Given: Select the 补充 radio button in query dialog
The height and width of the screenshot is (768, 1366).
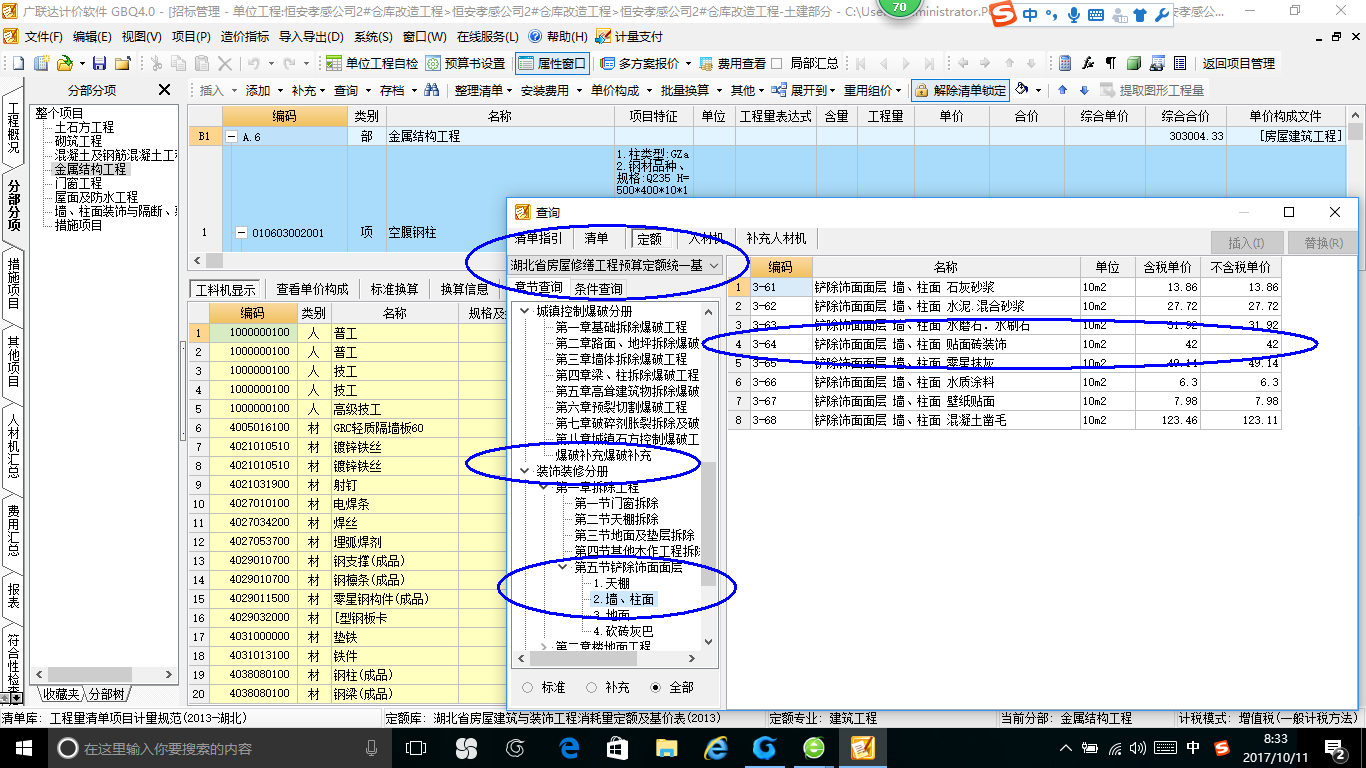Looking at the screenshot, I should tap(592, 688).
